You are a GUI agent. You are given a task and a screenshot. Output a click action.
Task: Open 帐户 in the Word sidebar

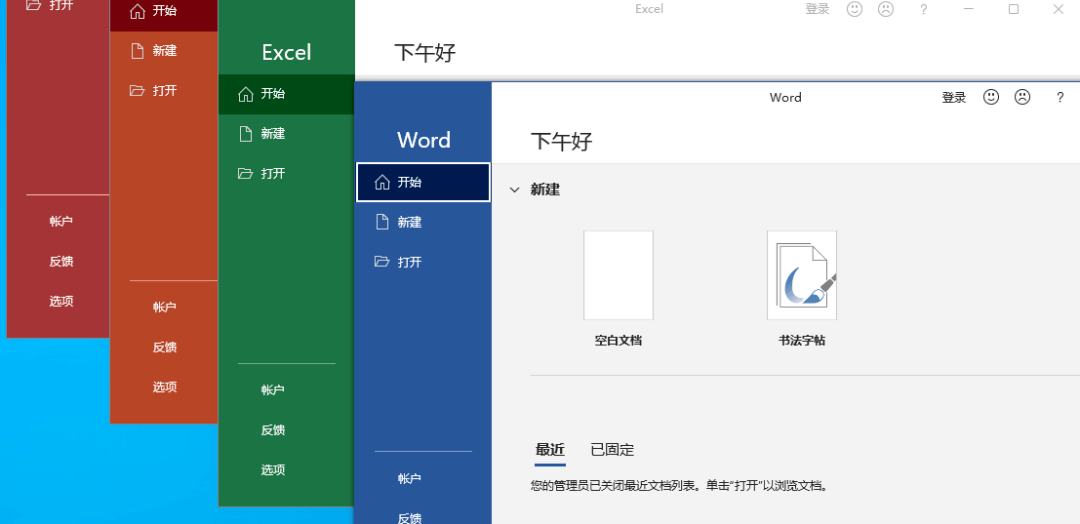pos(409,479)
